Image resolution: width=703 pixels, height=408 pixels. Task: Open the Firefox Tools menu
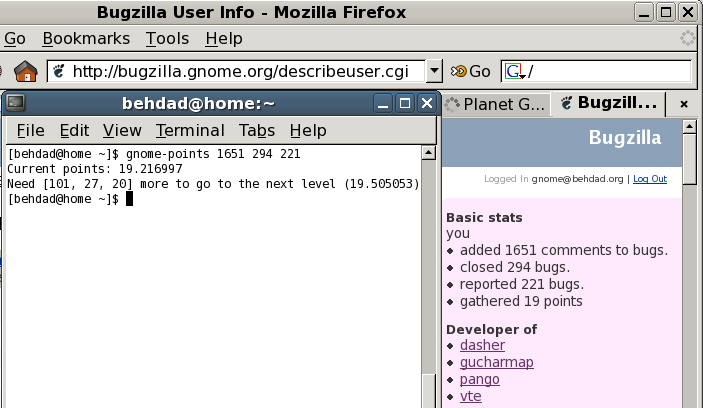click(167, 39)
